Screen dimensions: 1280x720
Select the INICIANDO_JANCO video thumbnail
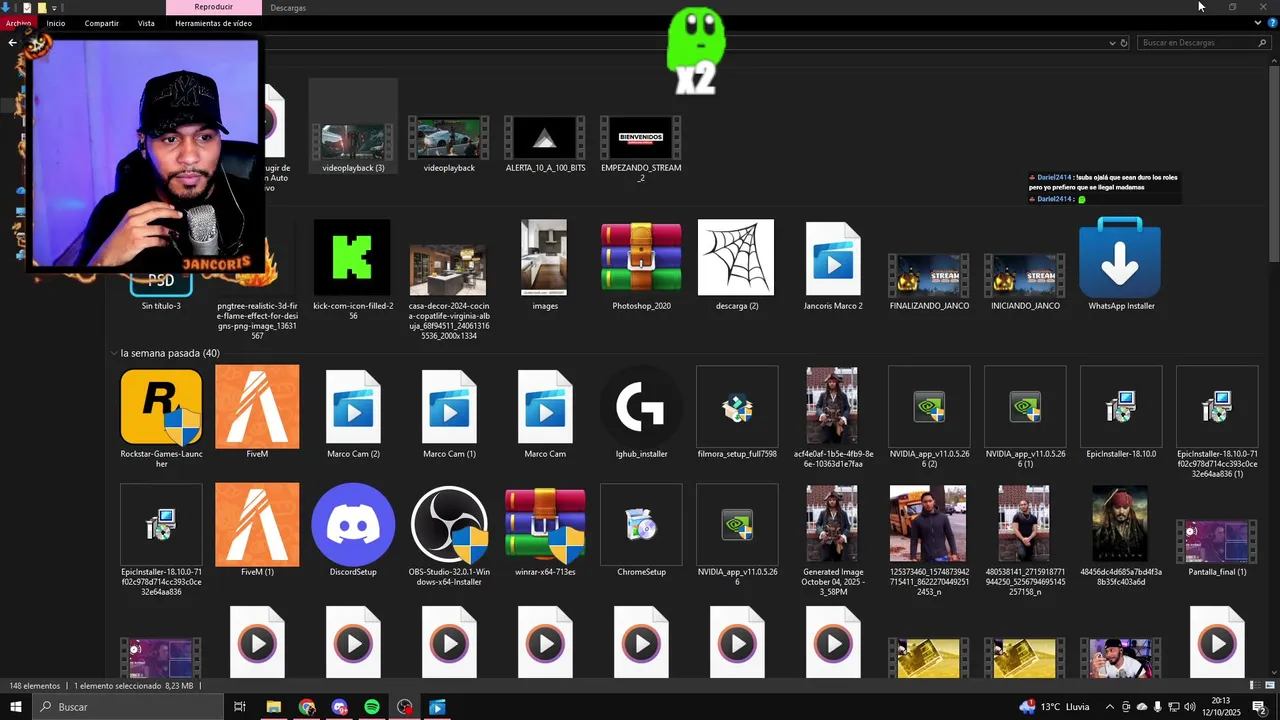1025,276
